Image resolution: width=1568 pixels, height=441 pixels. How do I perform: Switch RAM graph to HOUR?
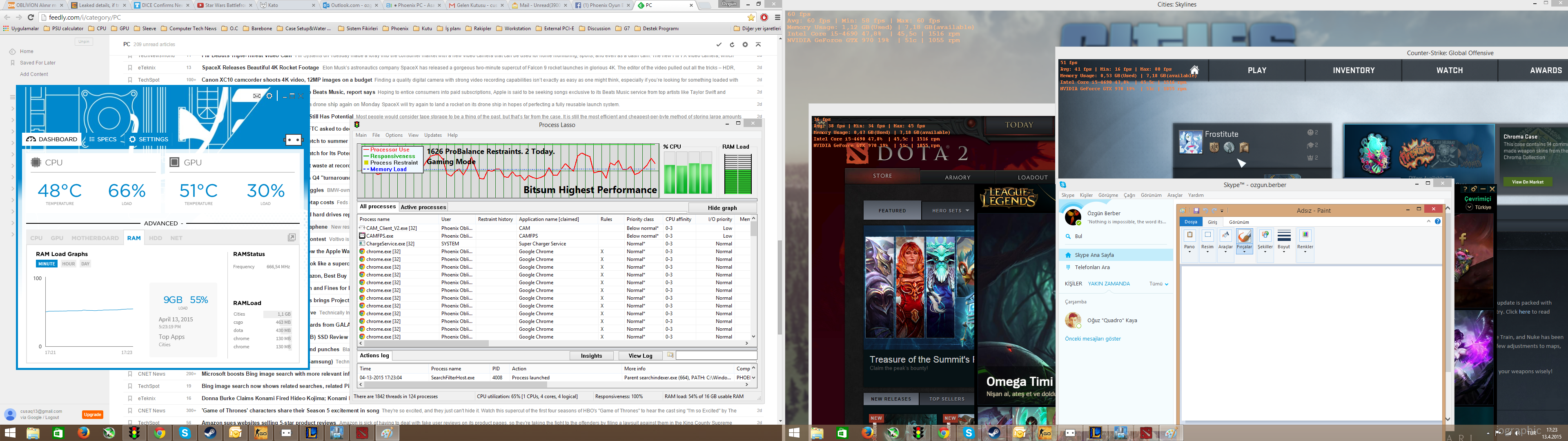[x=69, y=264]
